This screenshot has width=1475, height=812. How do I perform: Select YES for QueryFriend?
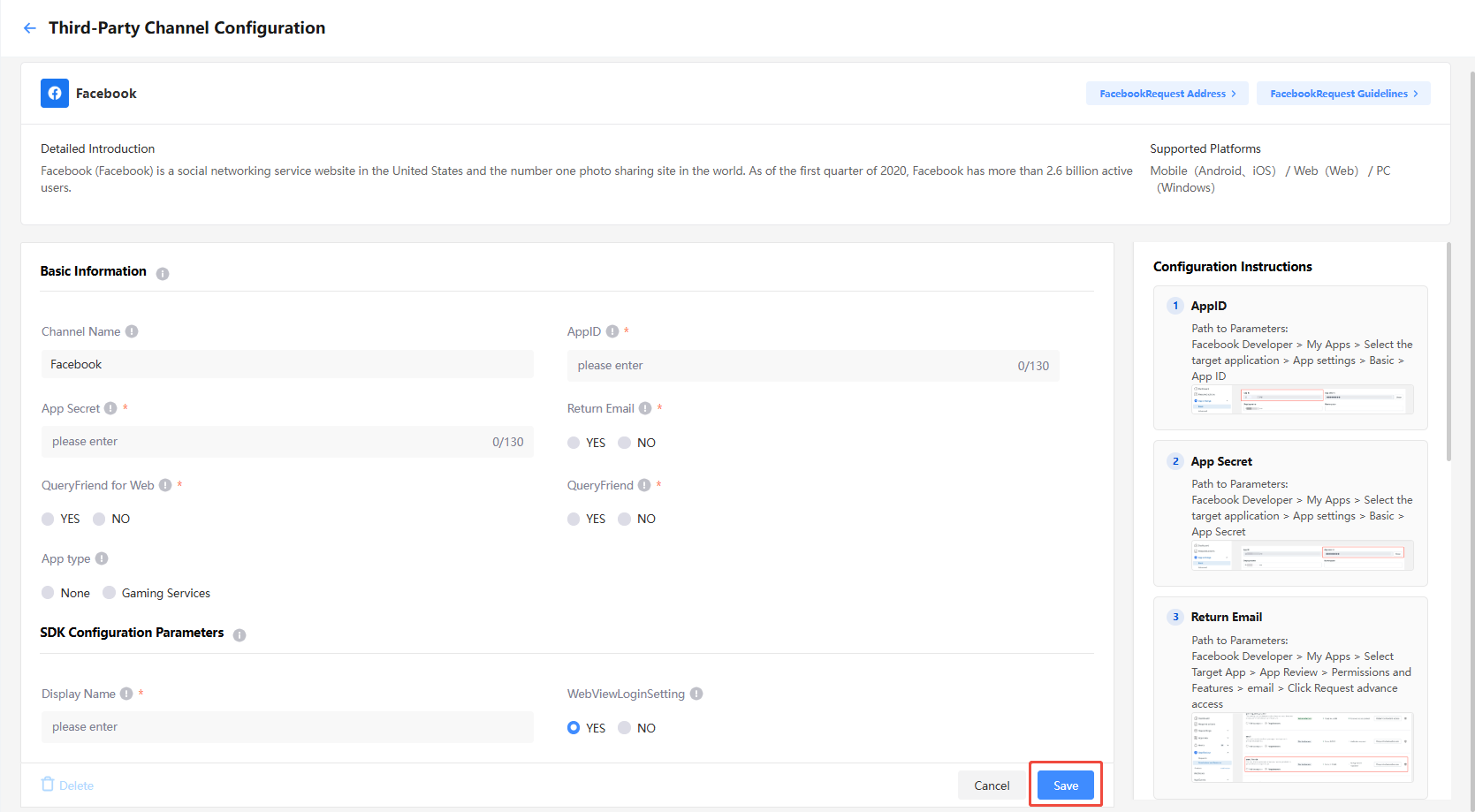(574, 519)
